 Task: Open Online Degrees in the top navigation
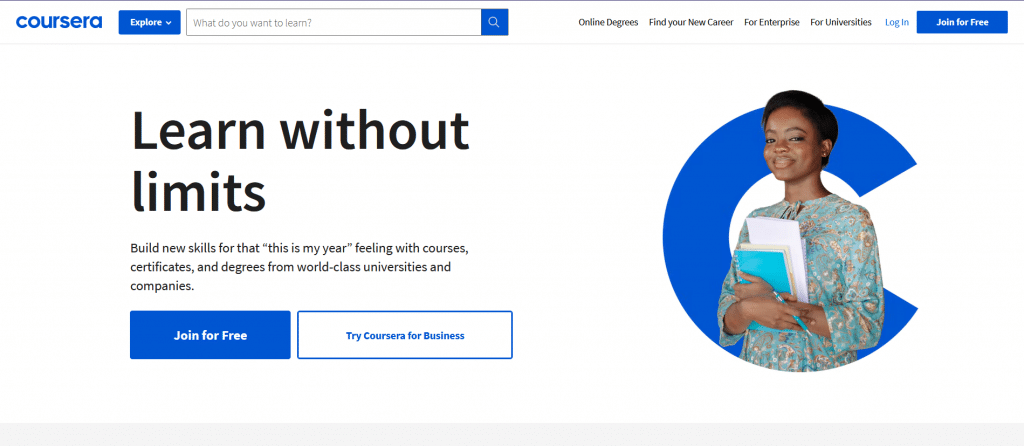point(608,22)
